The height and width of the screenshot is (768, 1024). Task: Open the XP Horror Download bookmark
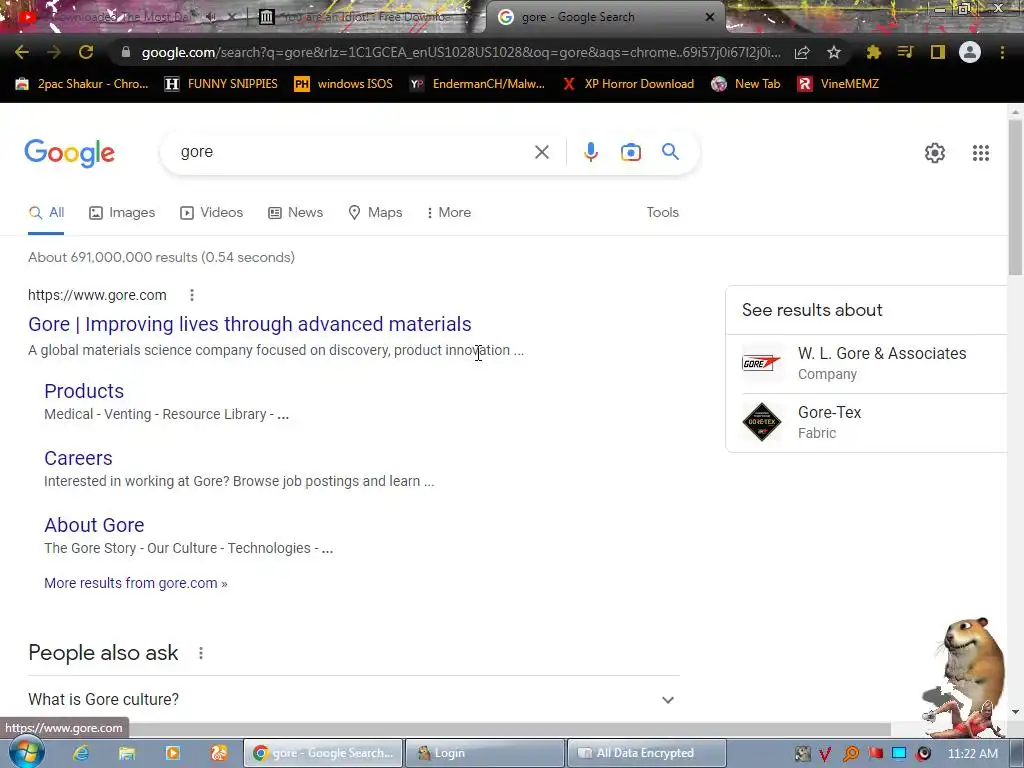click(x=628, y=84)
